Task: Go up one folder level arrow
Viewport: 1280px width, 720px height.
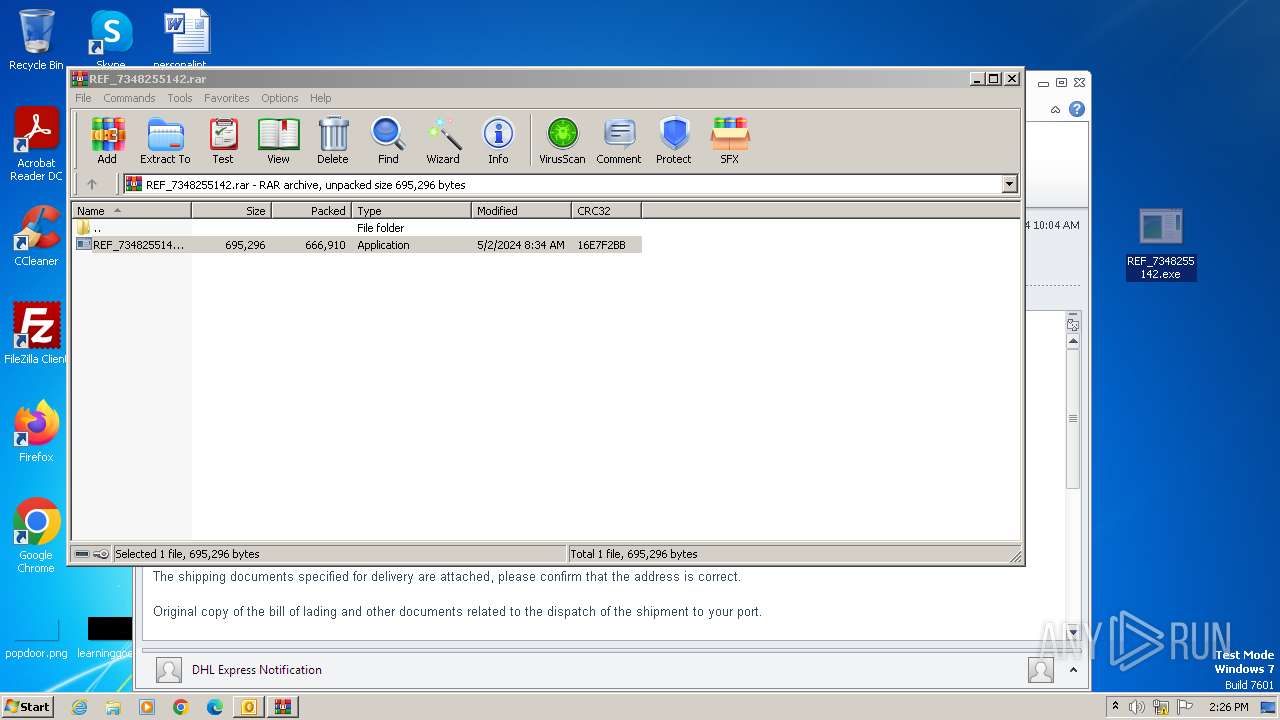Action: click(92, 184)
